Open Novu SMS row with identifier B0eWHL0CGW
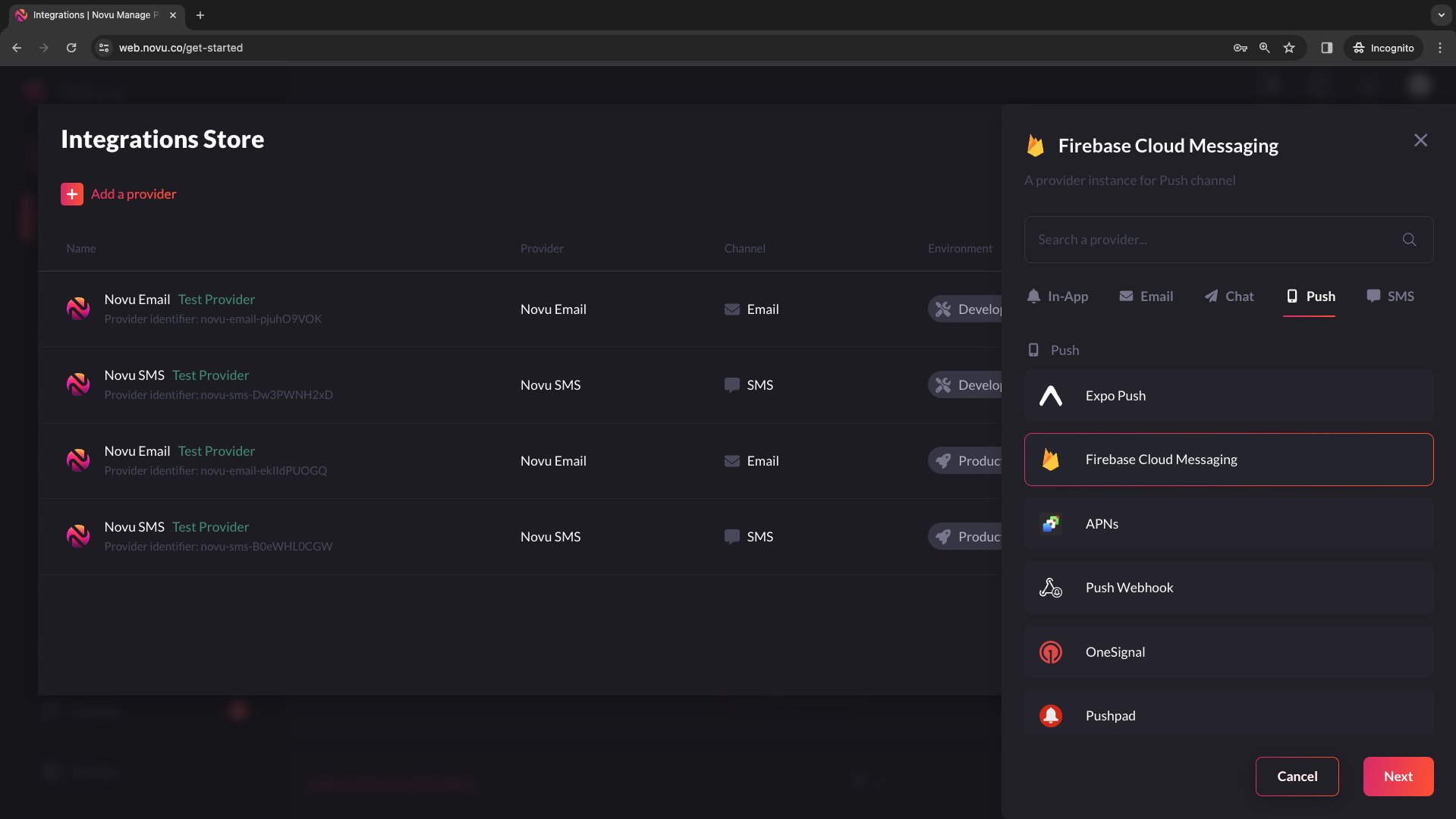 tap(520, 537)
